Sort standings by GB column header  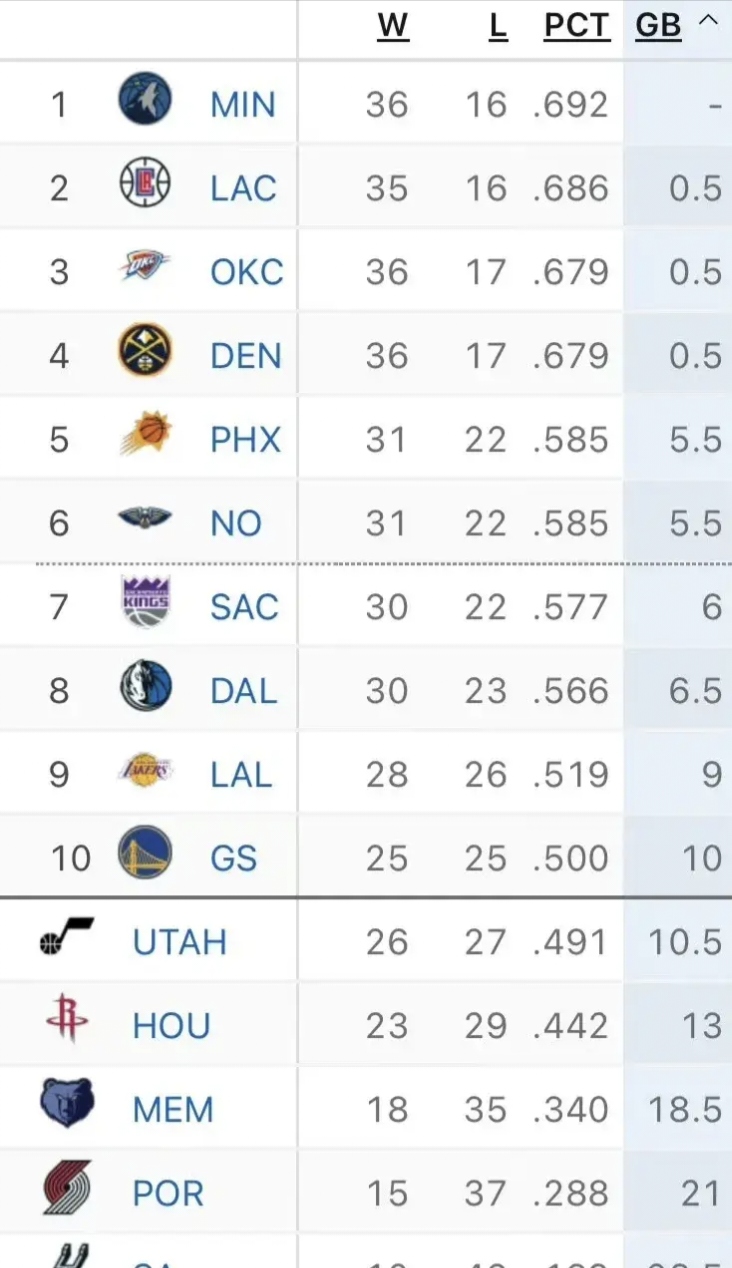[658, 26]
